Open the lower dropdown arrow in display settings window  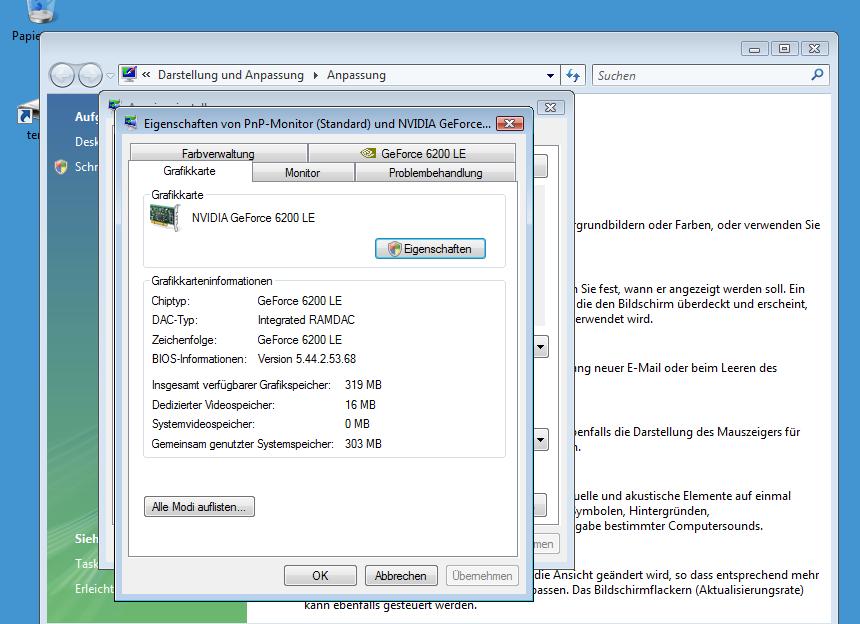click(x=541, y=439)
